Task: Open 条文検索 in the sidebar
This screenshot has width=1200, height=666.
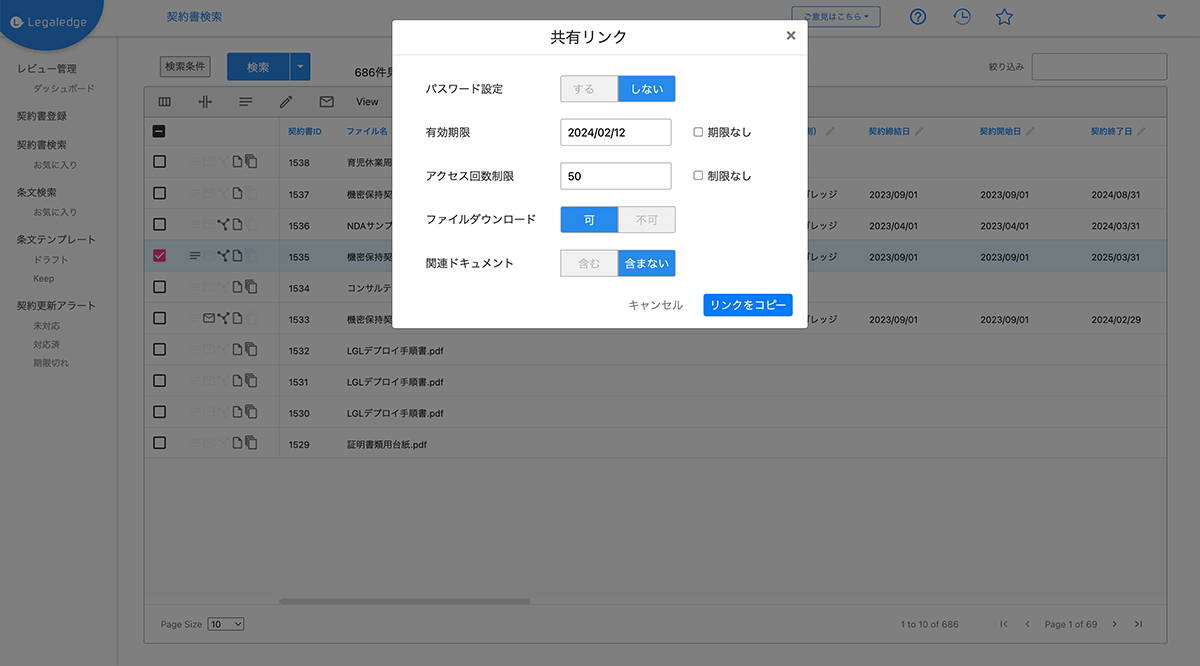Action: pos(37,192)
